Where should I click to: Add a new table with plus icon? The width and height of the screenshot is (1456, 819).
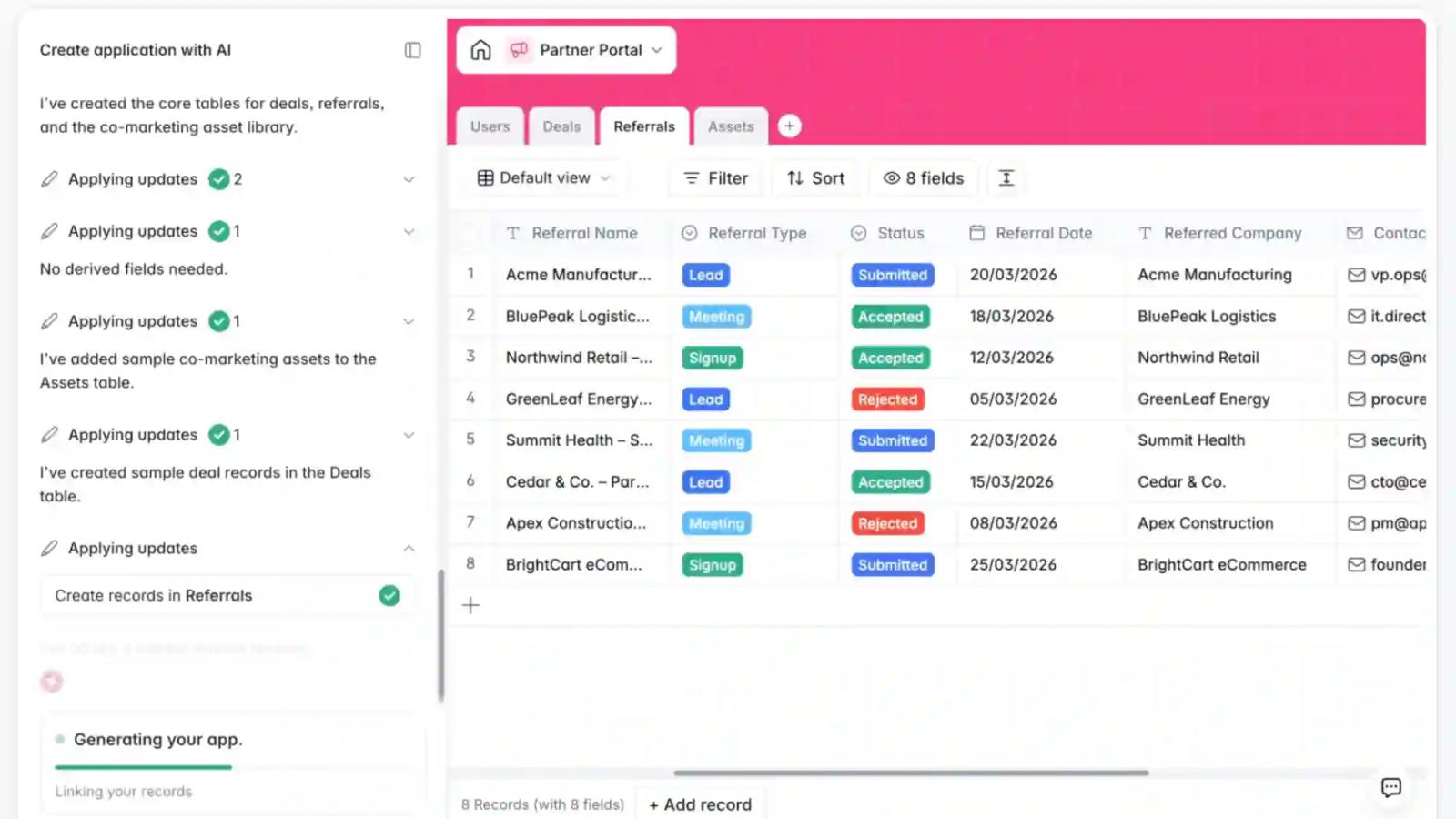[790, 126]
